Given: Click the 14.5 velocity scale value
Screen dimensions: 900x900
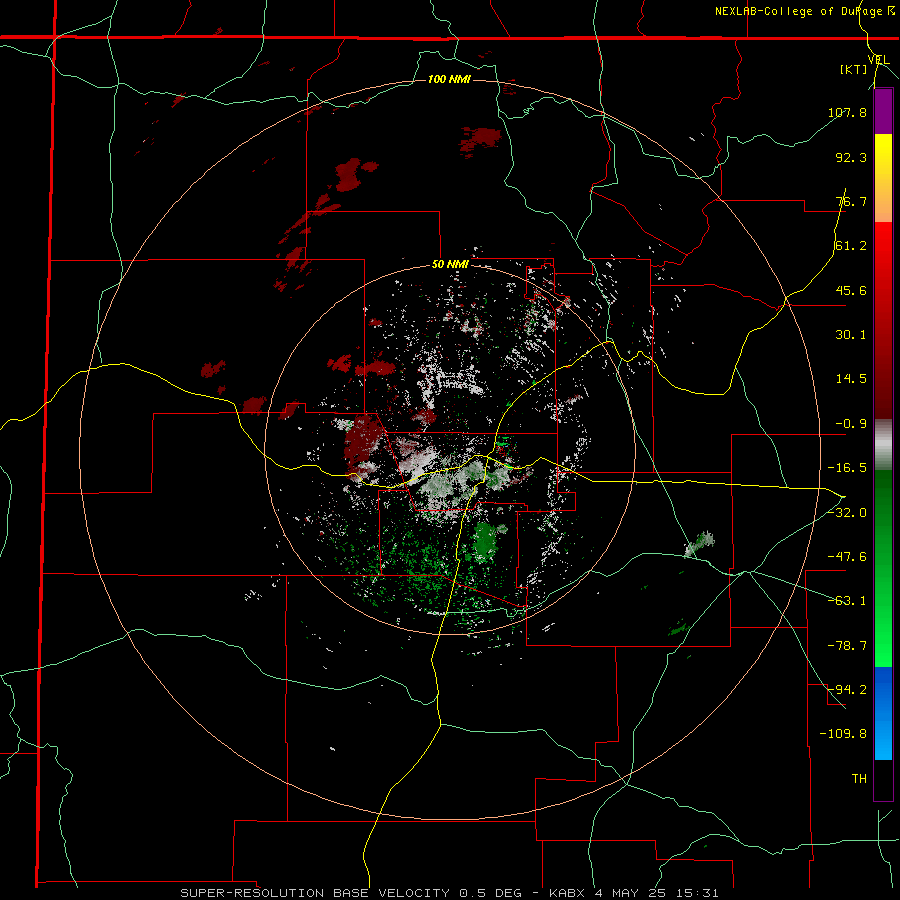Looking at the screenshot, I should [851, 379].
